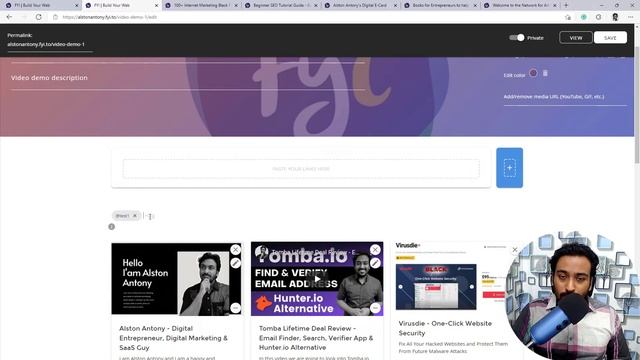Edit the Tomba card with the pencil icon
Image resolution: width=640 pixels, height=360 pixels.
pyautogui.click(x=375, y=263)
